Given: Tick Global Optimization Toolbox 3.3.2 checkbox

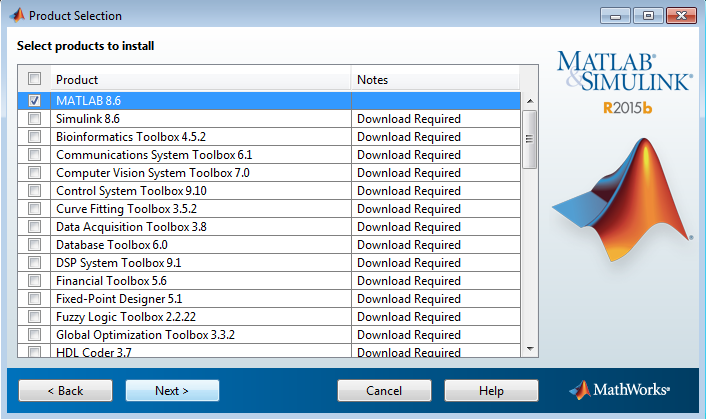Looking at the screenshot, I should point(34,334).
